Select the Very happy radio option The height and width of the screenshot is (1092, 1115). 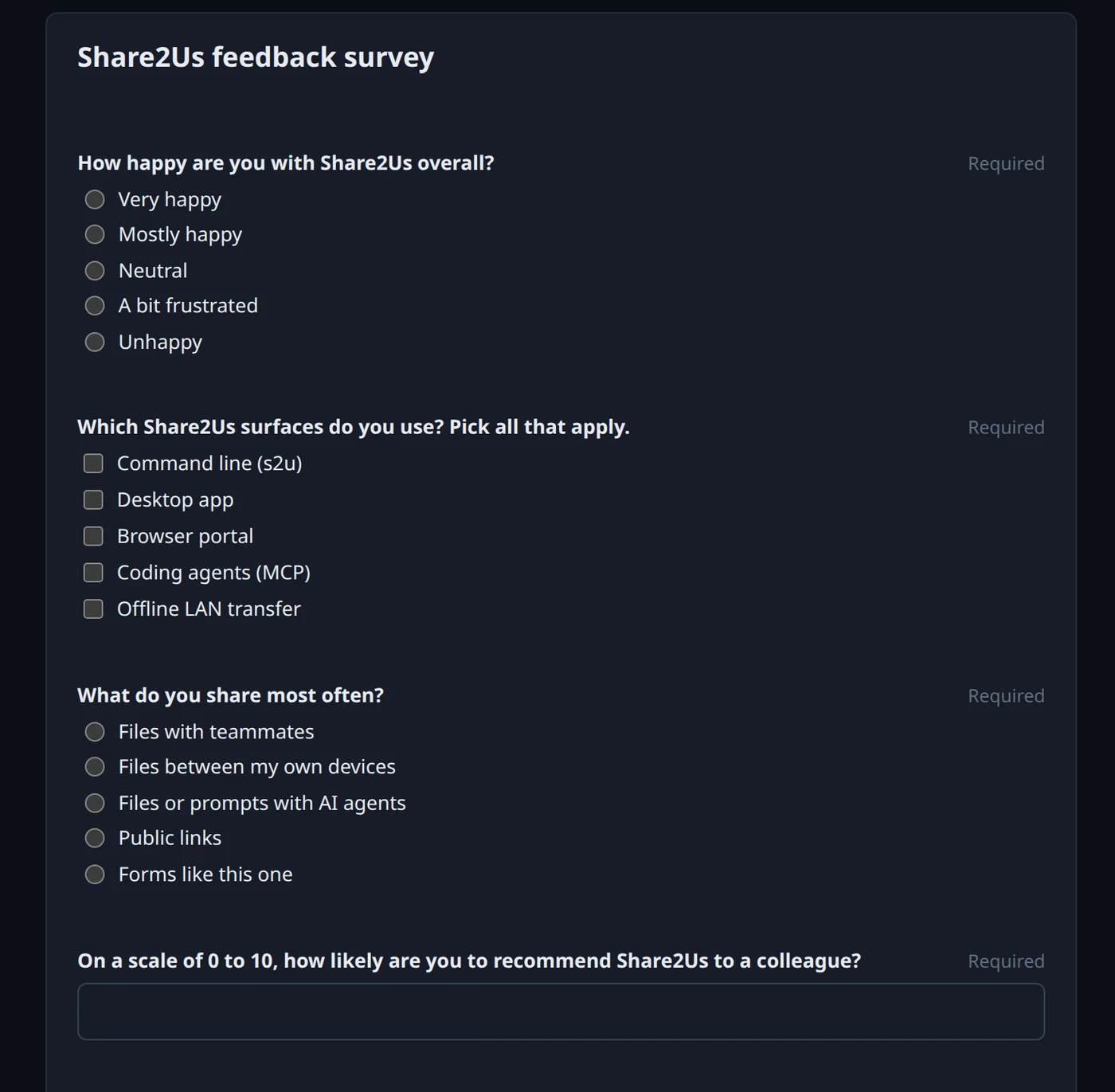(x=95, y=199)
